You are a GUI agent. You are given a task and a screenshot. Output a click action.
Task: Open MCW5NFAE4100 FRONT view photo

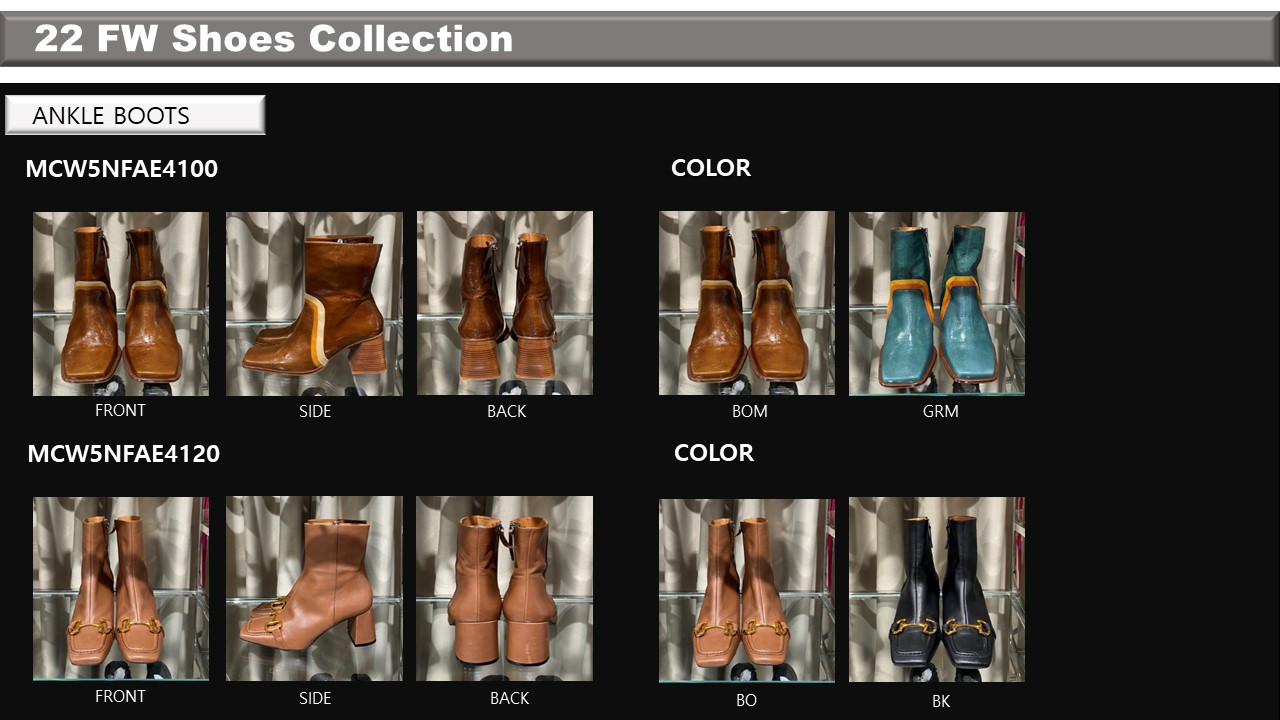point(121,303)
